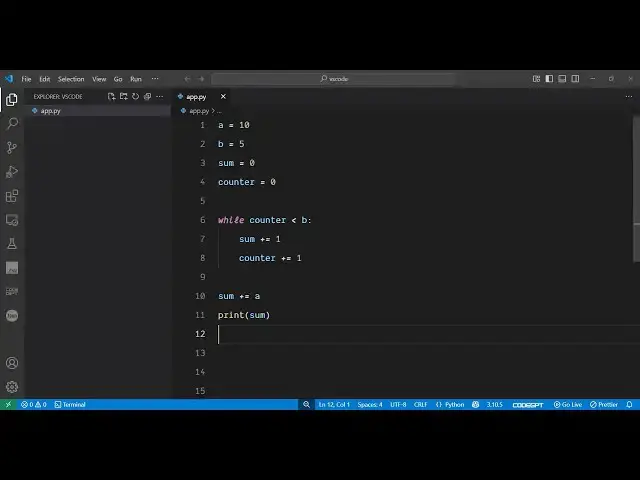Show errors and warnings count

(34, 404)
